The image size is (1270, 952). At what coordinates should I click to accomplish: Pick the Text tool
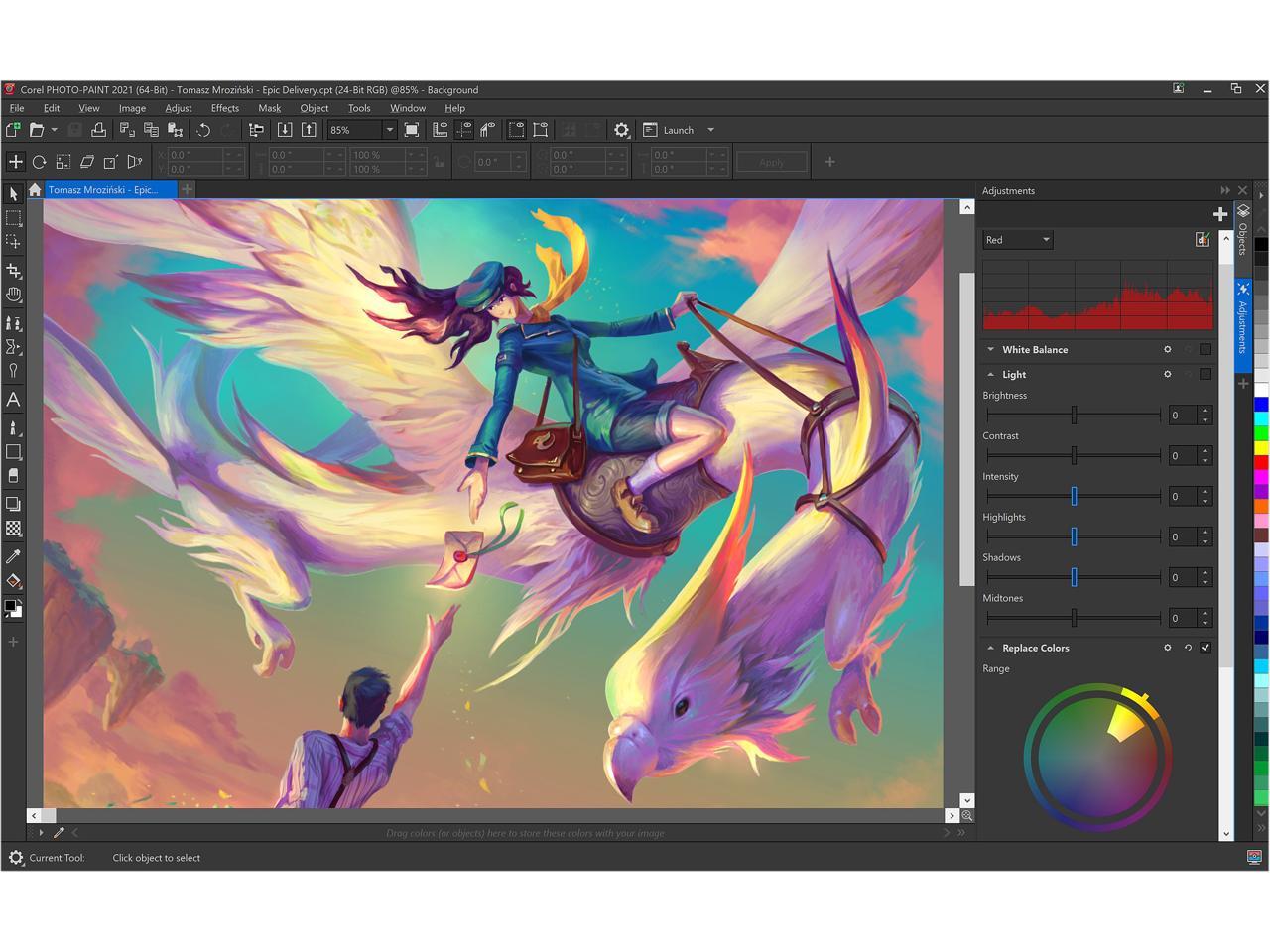[x=14, y=400]
